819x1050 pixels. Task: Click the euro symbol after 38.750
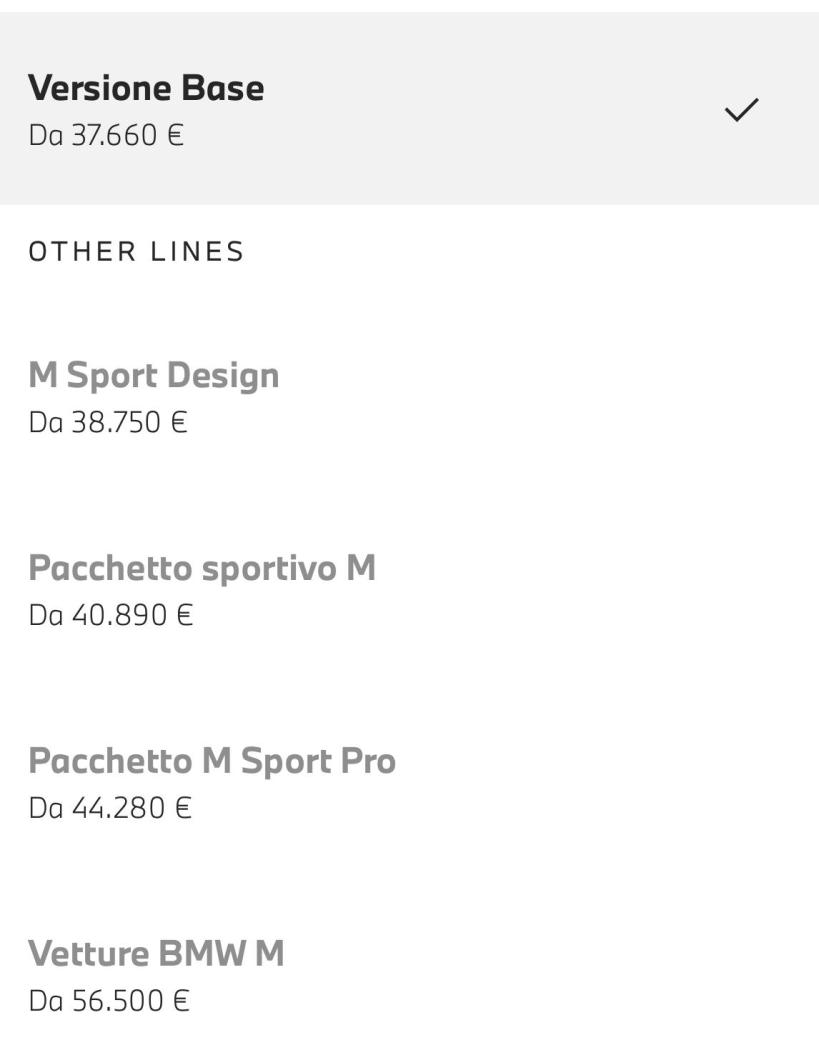[x=179, y=422]
